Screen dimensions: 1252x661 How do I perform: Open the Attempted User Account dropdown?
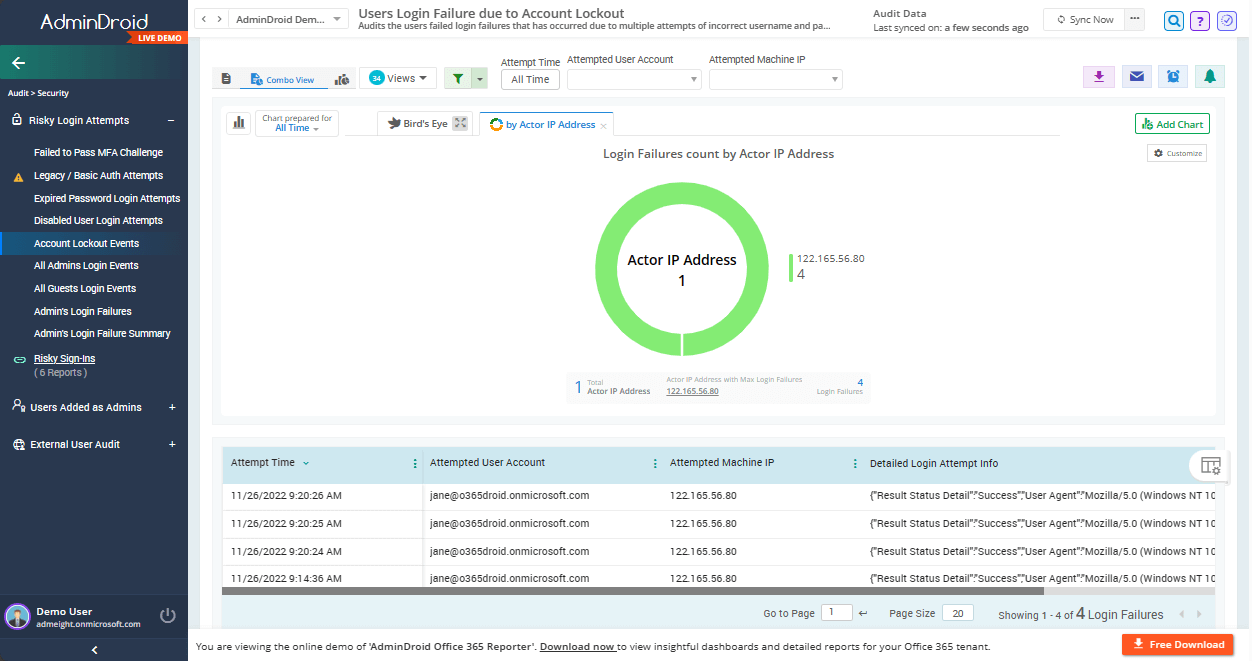(634, 79)
